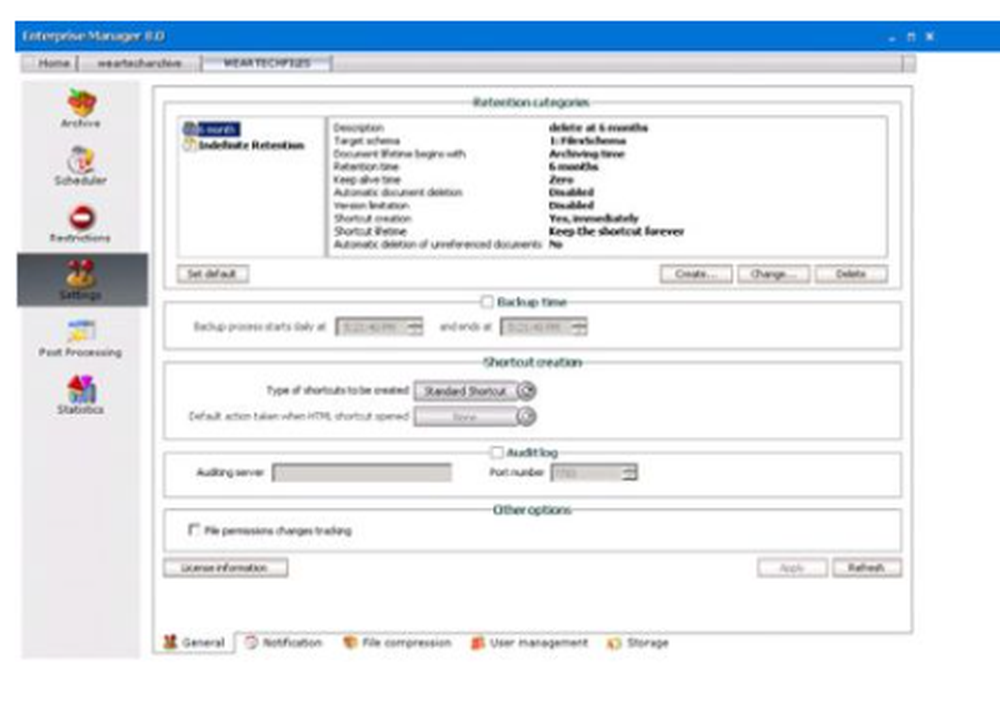This screenshot has height=702, width=1000.
Task: Select the Indefinite Retention category
Action: 244,145
